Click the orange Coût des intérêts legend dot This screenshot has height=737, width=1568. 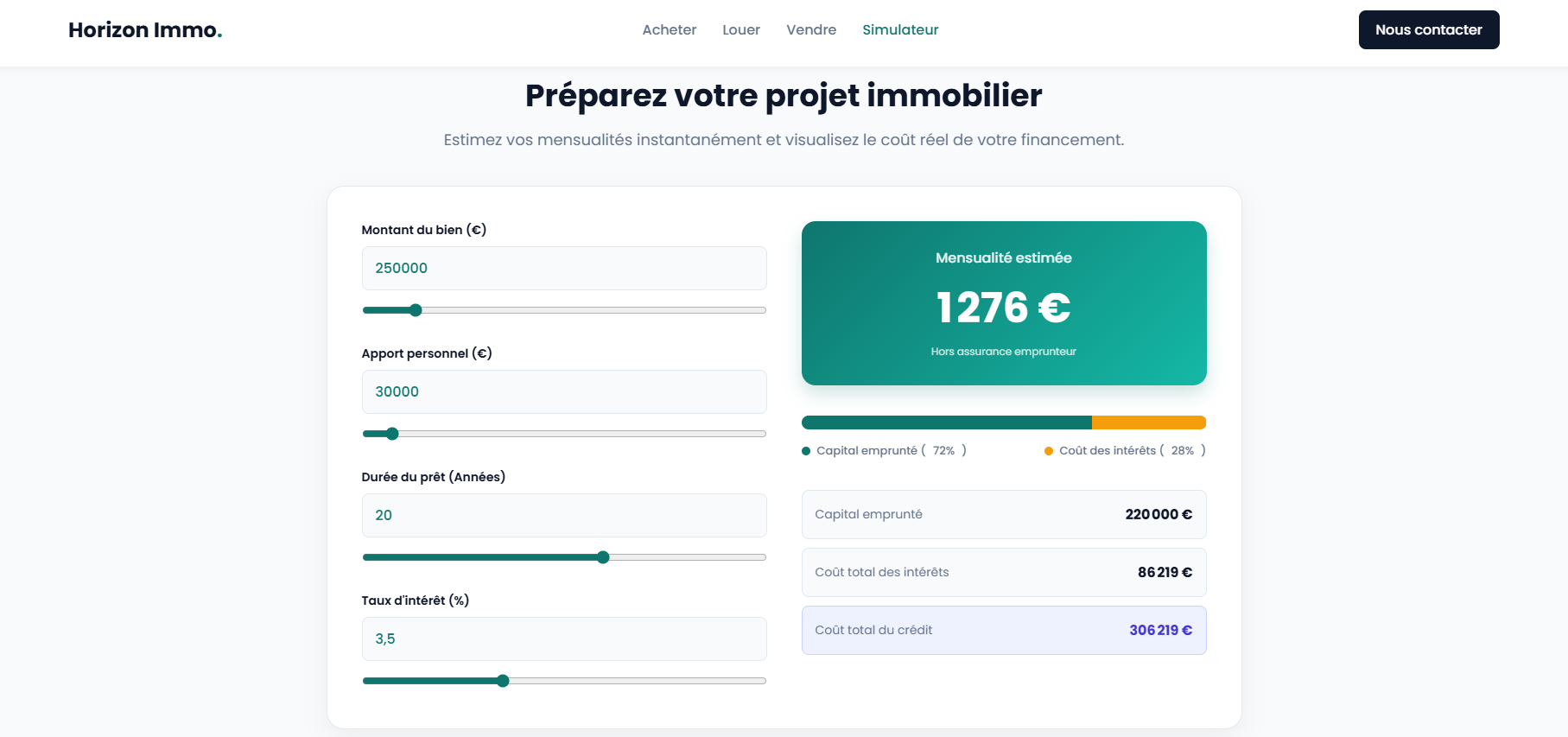[x=1049, y=451]
